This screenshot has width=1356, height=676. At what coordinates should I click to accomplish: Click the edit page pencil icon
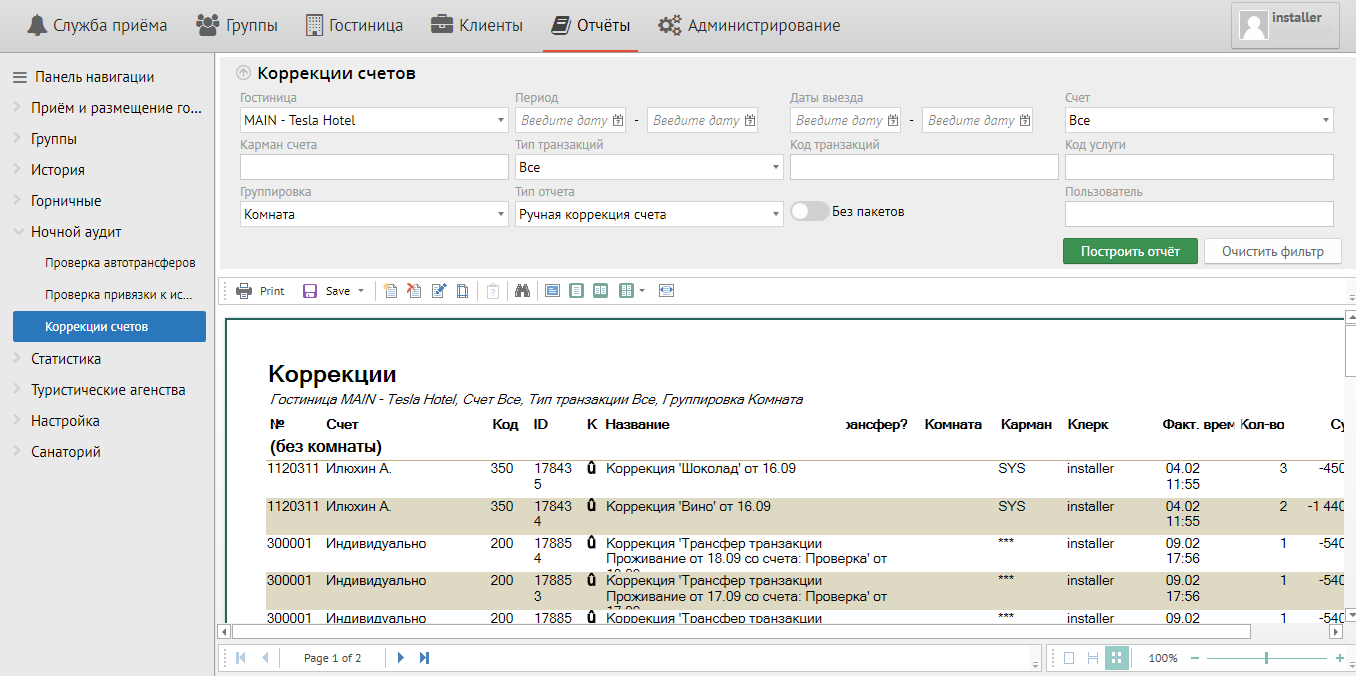pyautogui.click(x=438, y=291)
